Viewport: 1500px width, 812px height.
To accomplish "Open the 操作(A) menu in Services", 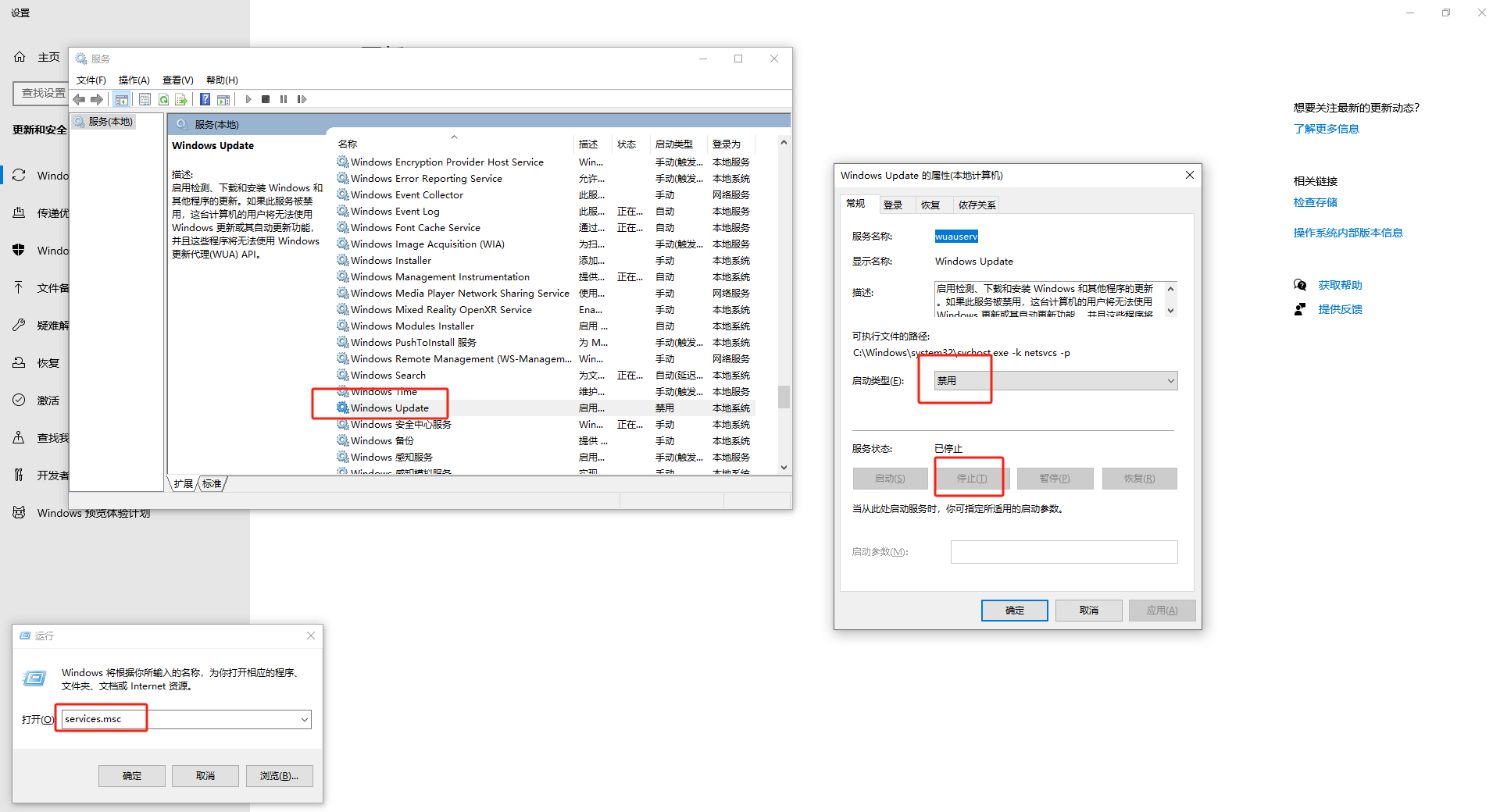I will (134, 80).
